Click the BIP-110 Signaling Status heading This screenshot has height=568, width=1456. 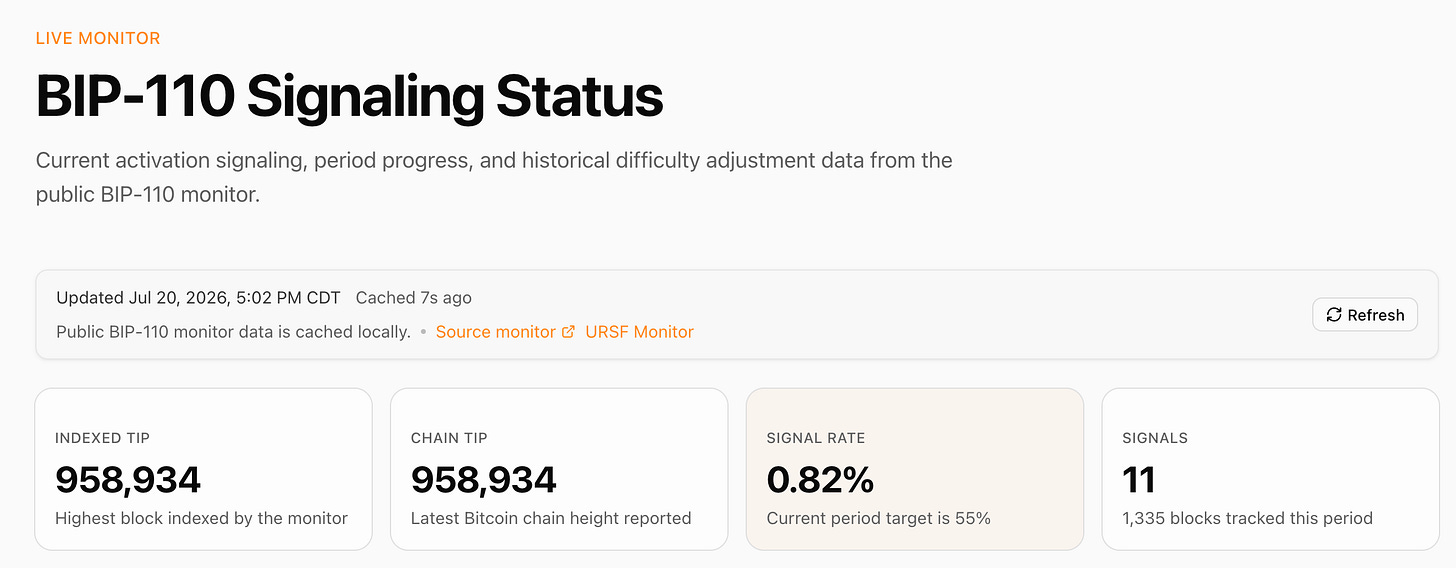[x=349, y=97]
